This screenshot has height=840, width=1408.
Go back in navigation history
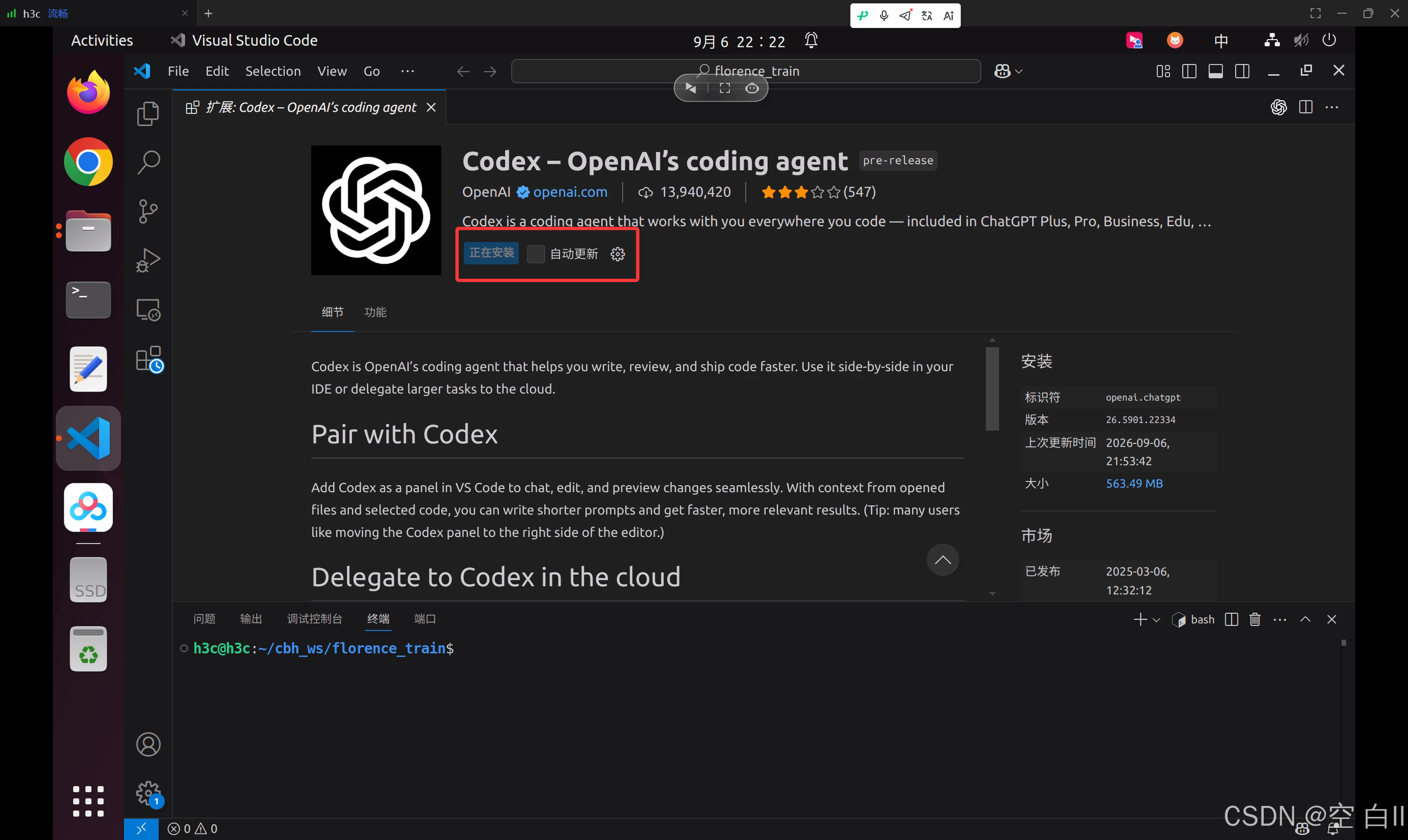pos(463,71)
